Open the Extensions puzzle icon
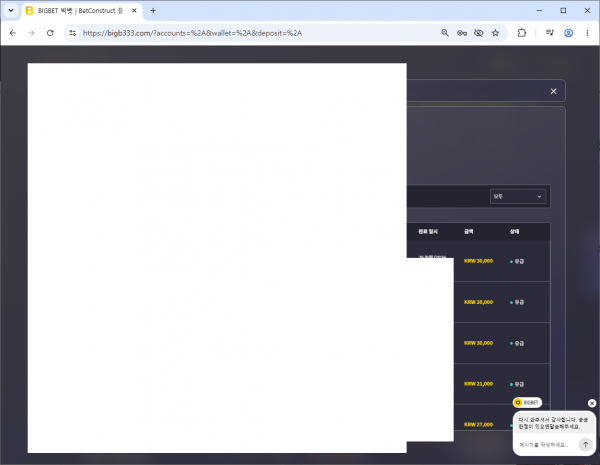600x465 pixels. click(x=522, y=33)
